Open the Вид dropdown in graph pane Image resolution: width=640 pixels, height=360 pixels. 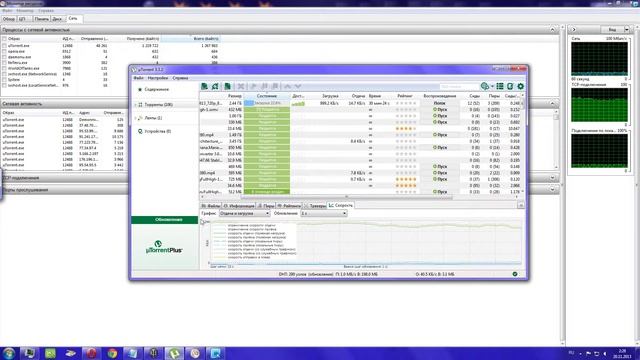[616, 29]
